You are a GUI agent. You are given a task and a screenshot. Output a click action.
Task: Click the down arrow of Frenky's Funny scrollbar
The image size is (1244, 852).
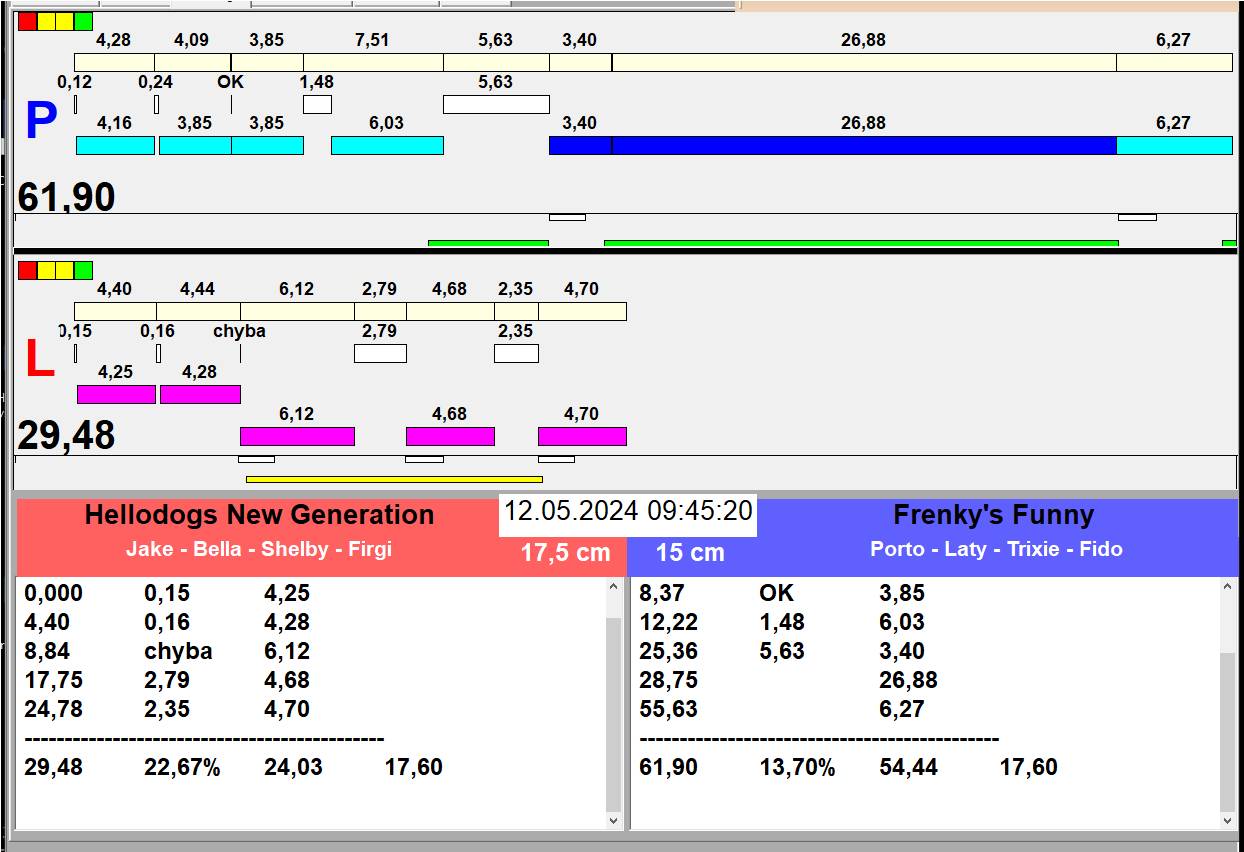coord(1228,820)
